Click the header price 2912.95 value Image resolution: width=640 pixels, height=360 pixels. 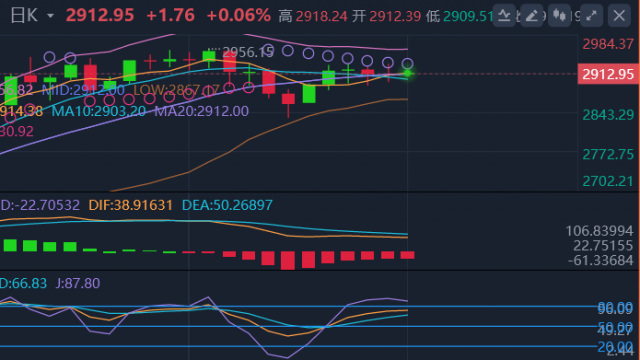pyautogui.click(x=100, y=16)
